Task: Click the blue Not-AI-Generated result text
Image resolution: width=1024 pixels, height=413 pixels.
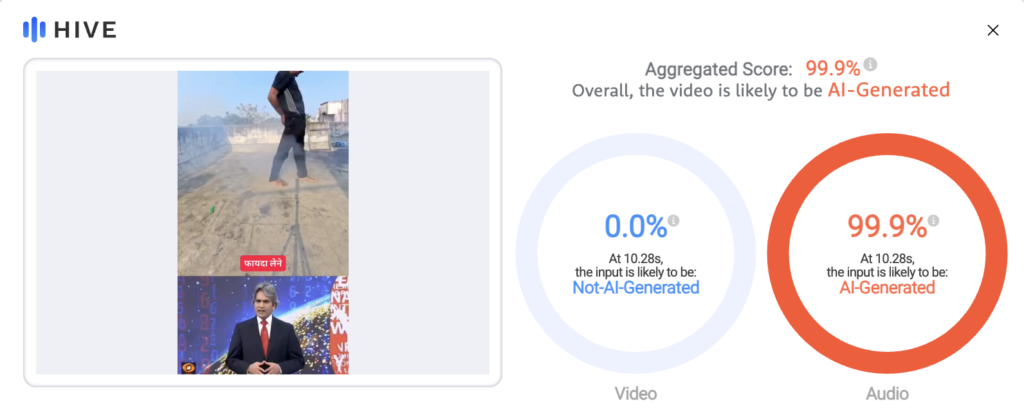Action: tap(636, 288)
